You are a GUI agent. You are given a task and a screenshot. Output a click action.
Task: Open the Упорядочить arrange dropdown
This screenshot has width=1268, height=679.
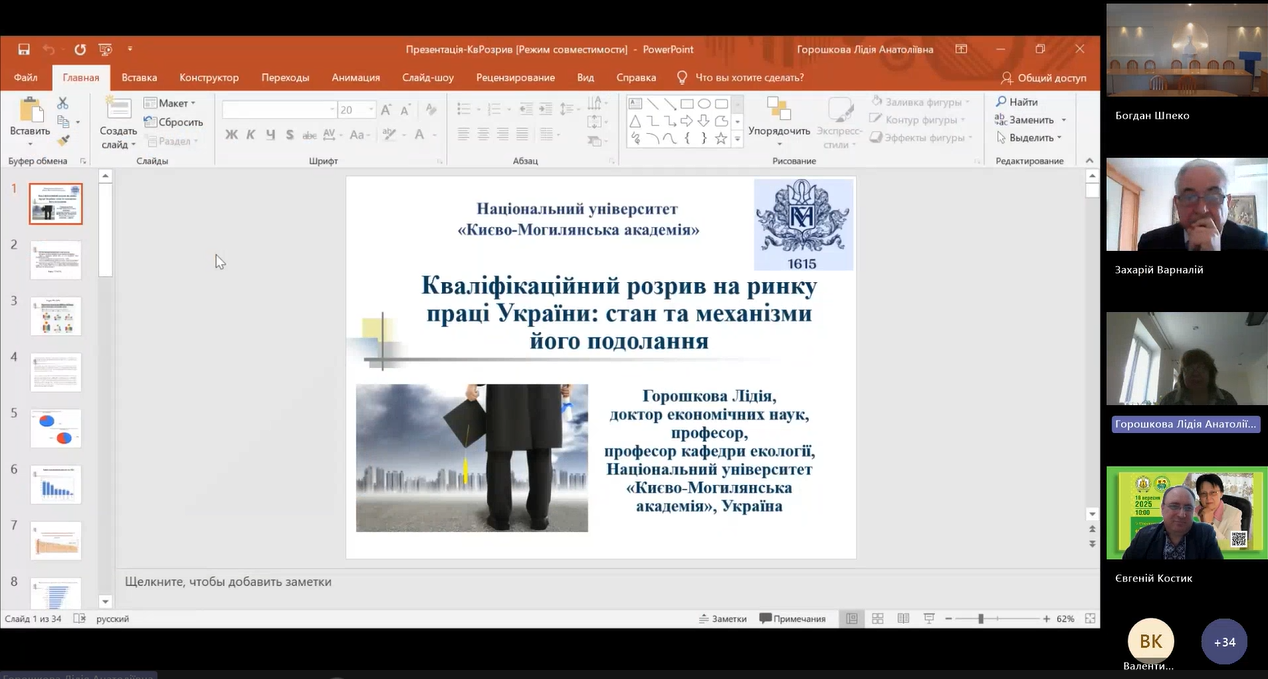779,131
